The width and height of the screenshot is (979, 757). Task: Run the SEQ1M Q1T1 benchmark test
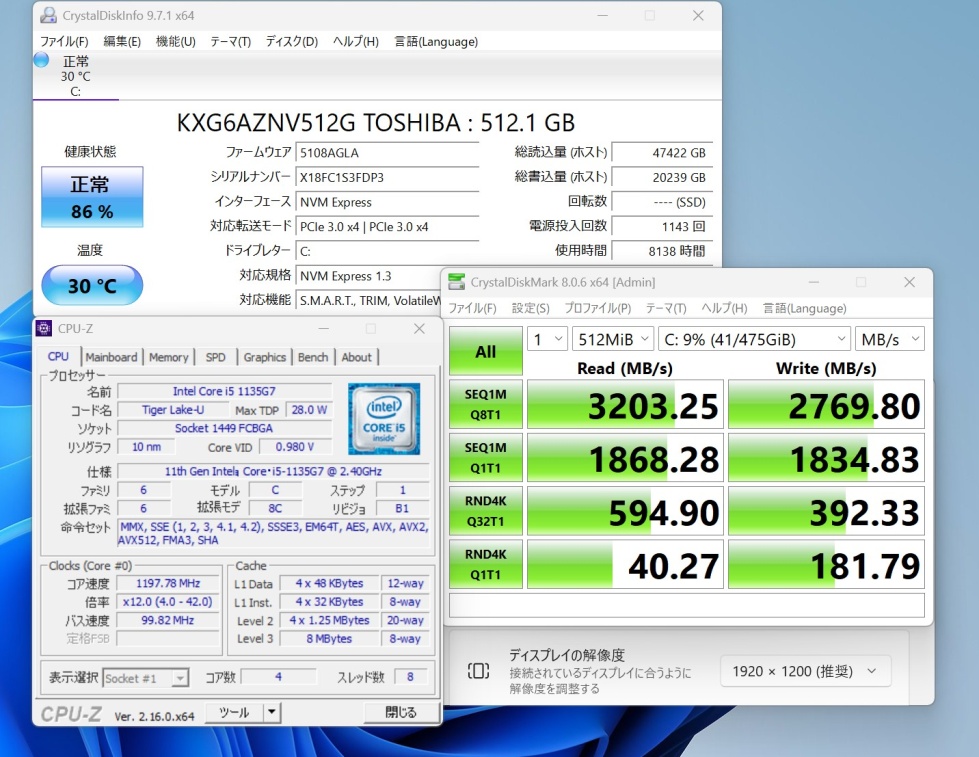pyautogui.click(x=486, y=458)
